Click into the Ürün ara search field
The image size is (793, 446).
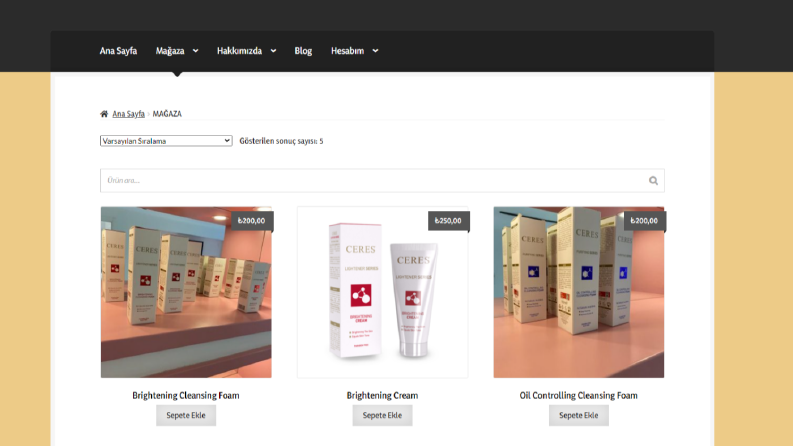pos(382,181)
